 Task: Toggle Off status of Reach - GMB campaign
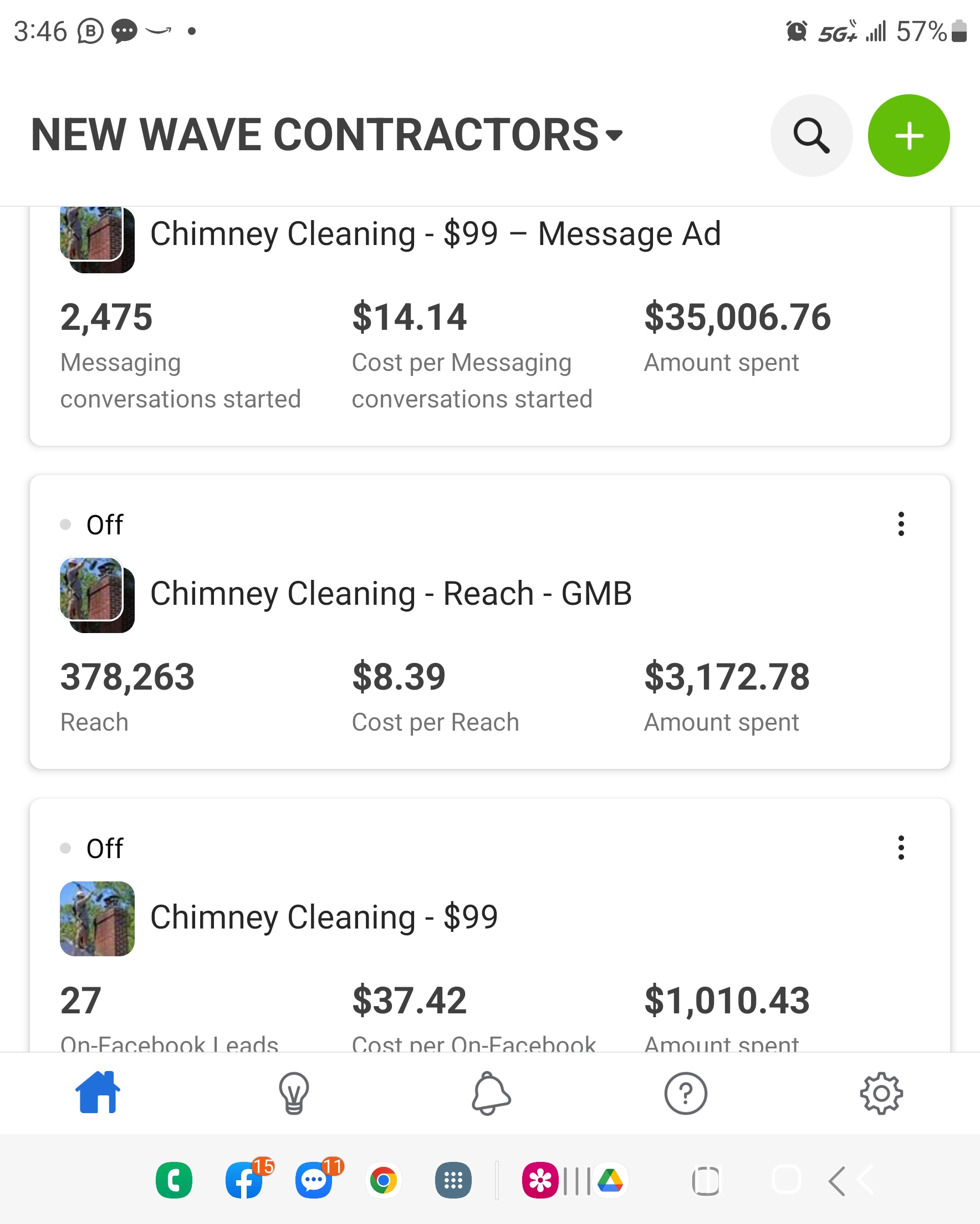click(x=91, y=524)
